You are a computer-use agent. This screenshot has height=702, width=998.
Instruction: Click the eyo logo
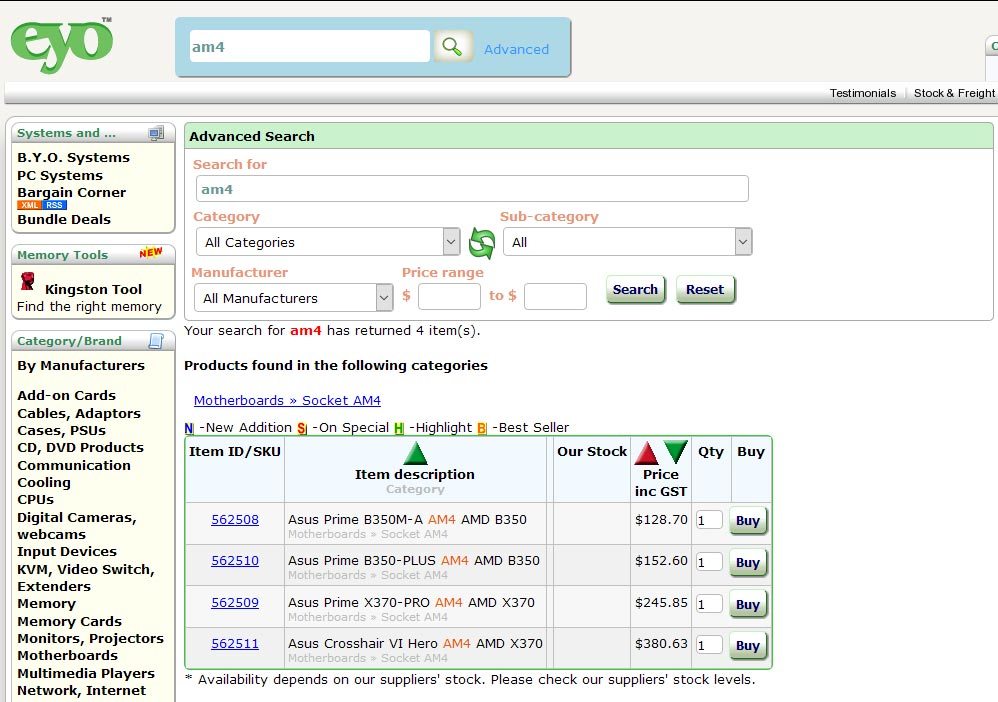(62, 45)
